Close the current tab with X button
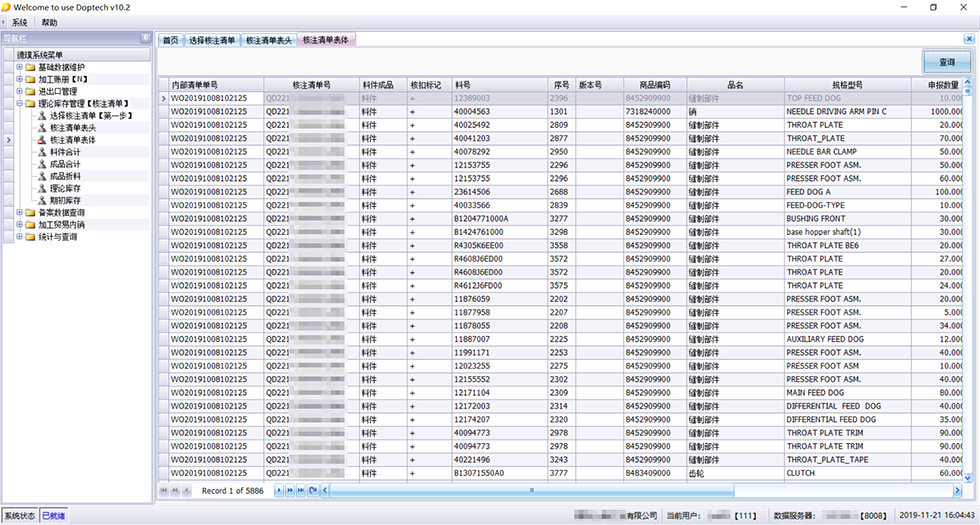The width and height of the screenshot is (980, 525). [968, 40]
